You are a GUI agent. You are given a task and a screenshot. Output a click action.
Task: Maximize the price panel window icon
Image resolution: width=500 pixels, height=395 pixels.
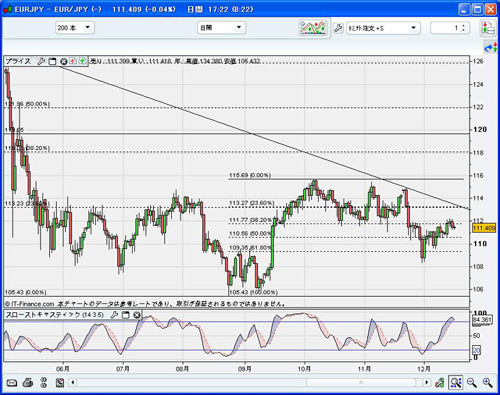tap(52, 61)
